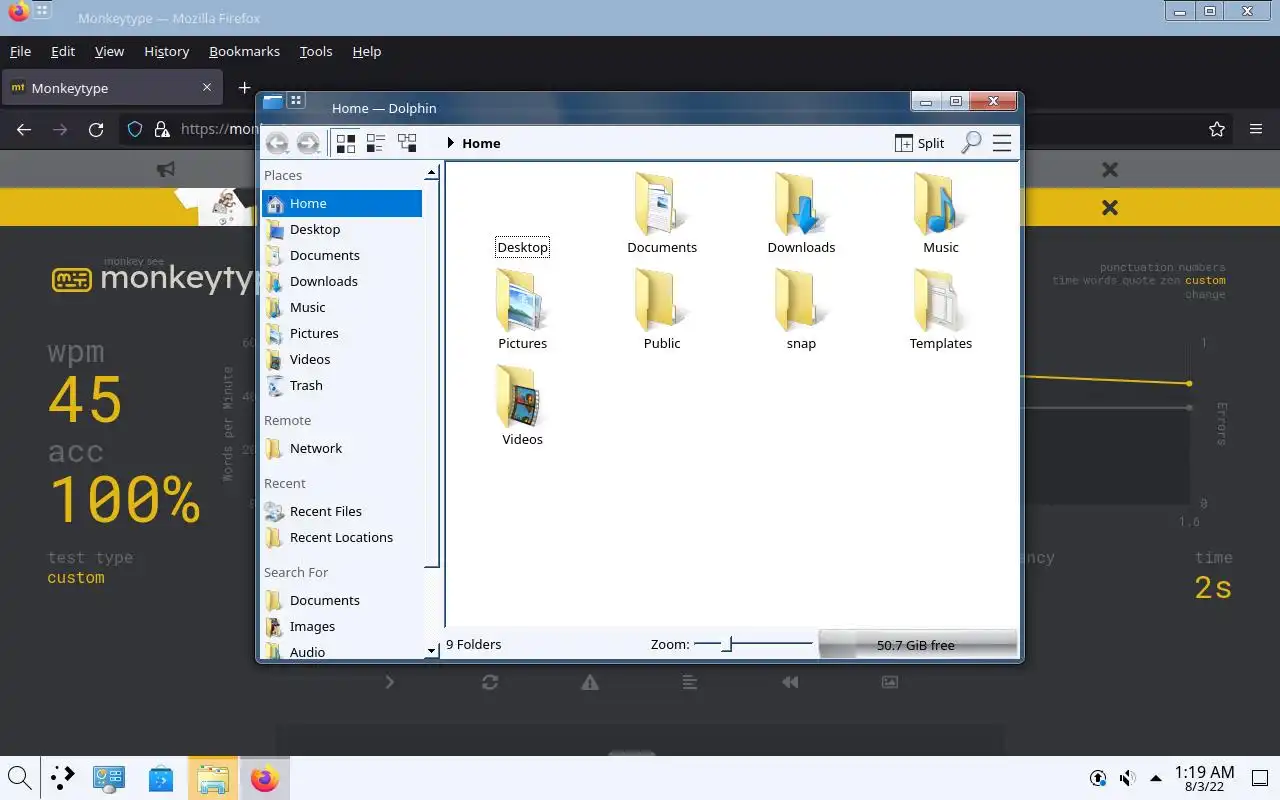Dismiss the gray Monkeytype announcement bar
Viewport: 1280px width, 800px height.
(1109, 170)
